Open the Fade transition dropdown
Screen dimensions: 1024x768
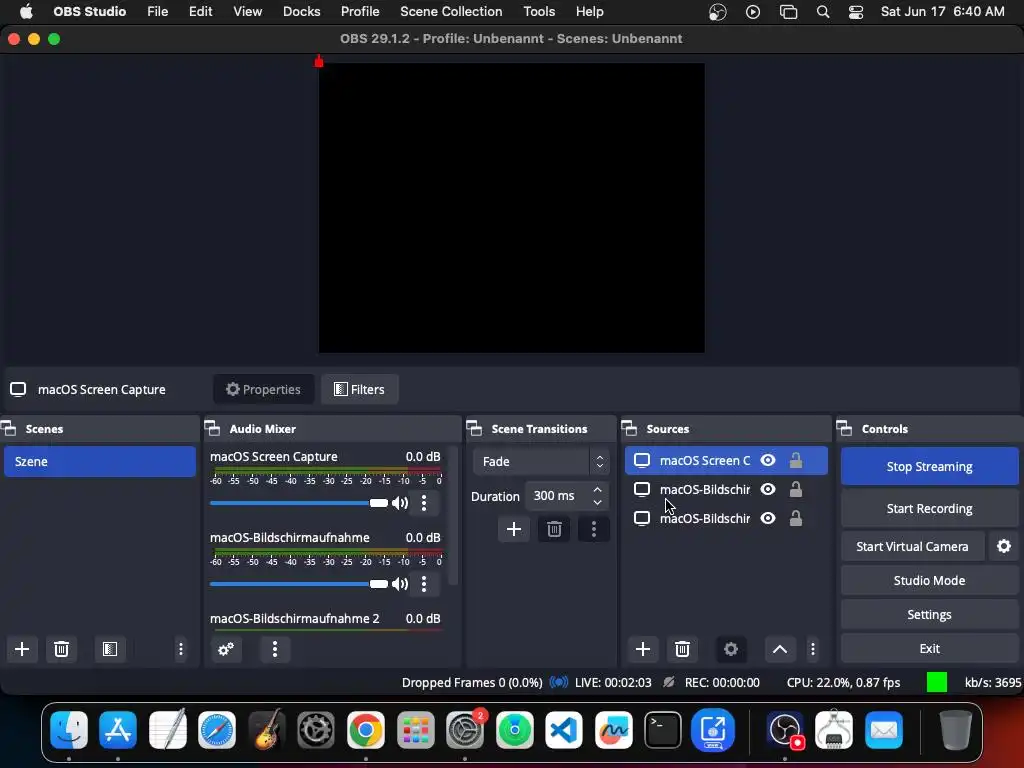pos(541,462)
